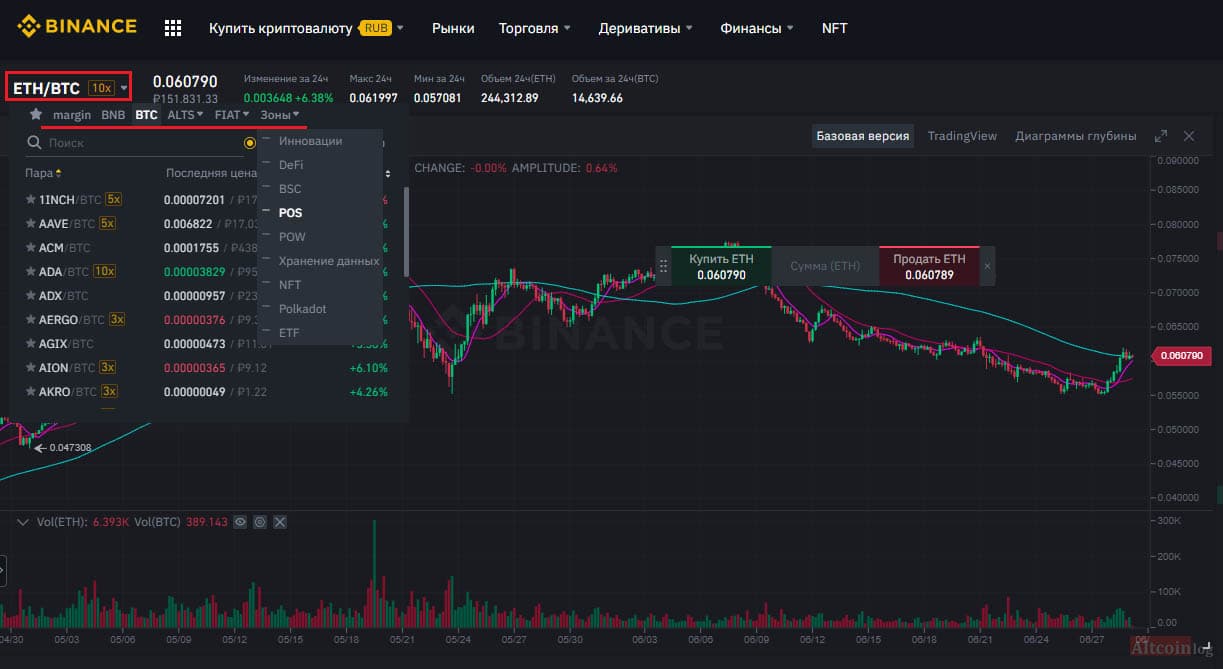
Task: Open the Деривативы menu
Action: coord(645,28)
